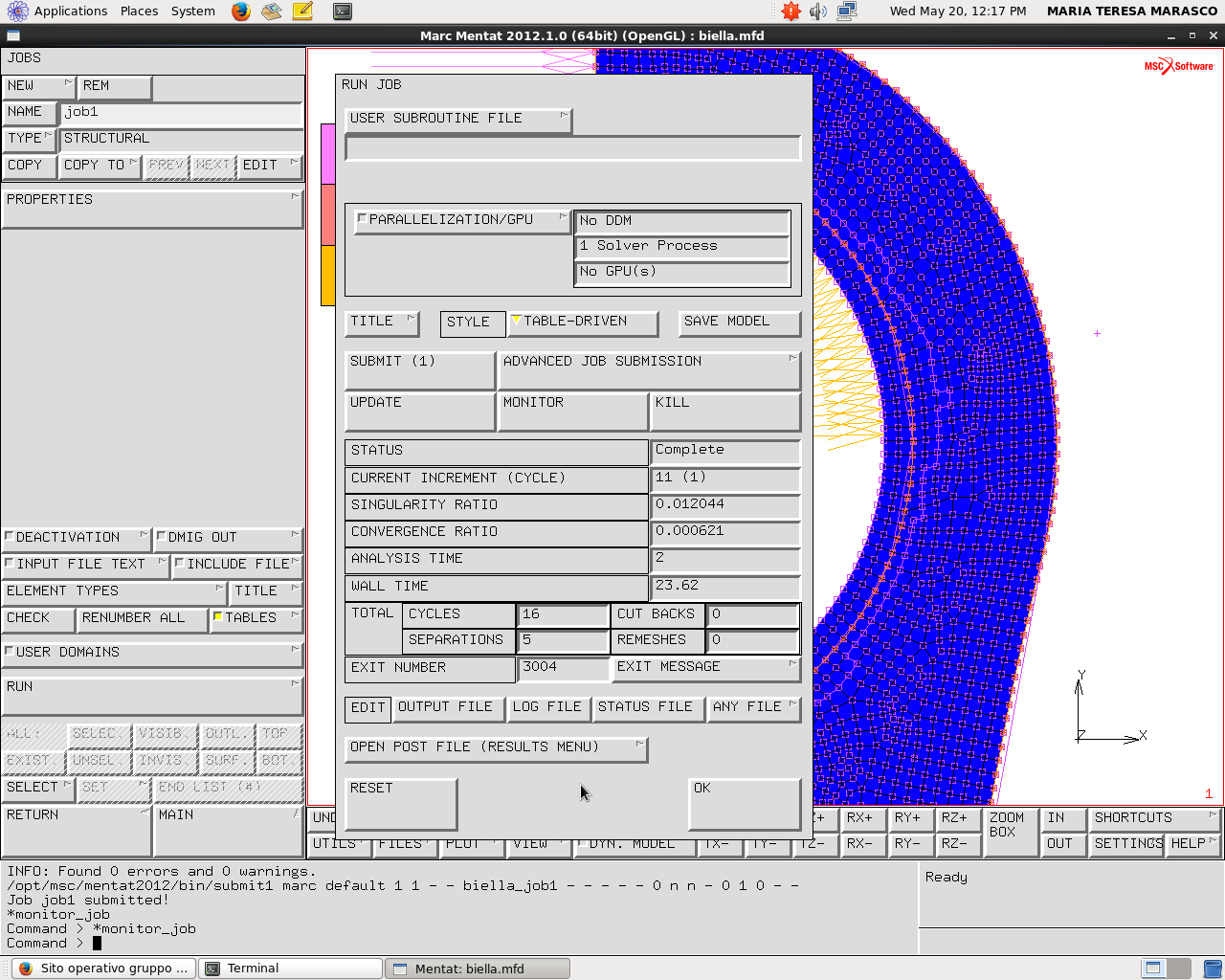
Task: Open the TITLE submenu in Run Job dialog
Action: coord(382,323)
